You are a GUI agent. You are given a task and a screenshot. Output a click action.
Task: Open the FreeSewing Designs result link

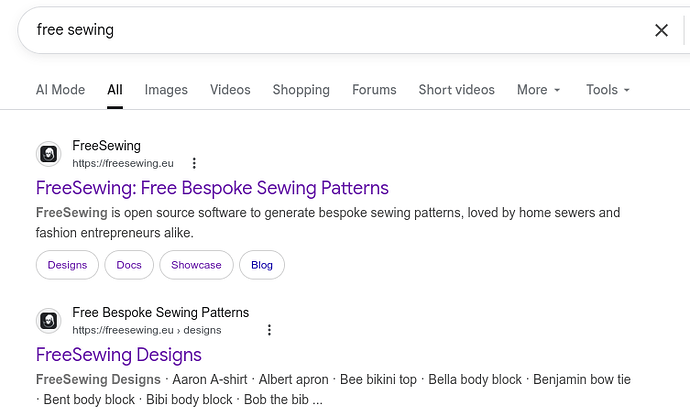pyautogui.click(x=119, y=355)
